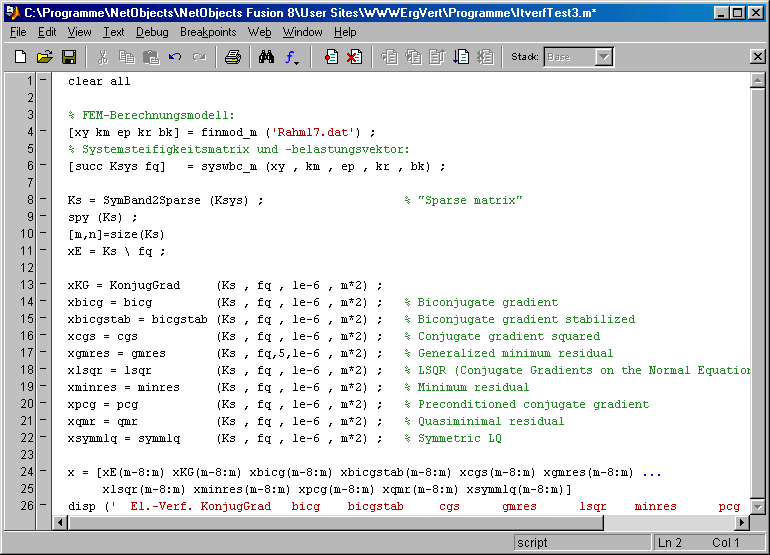This screenshot has height=555, width=770.
Task: Toggle breakpoint dash on line 1
Action: click(43, 80)
